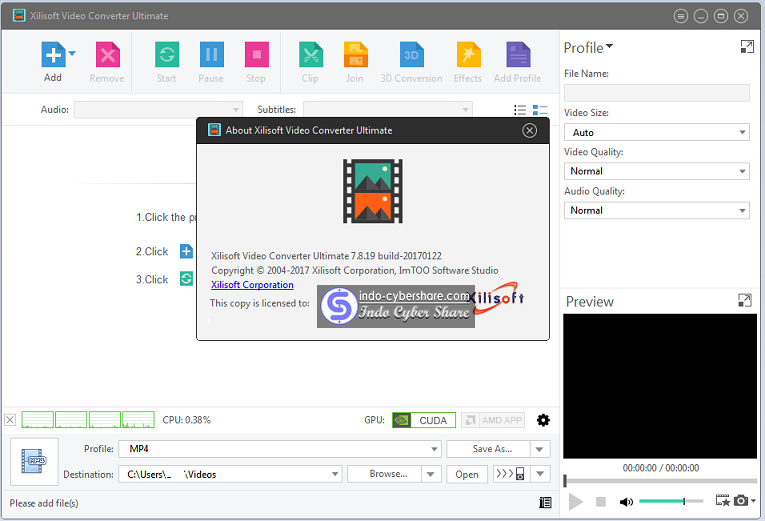The height and width of the screenshot is (521, 765).
Task: Open the 3D Conversion tool
Action: tap(412, 55)
